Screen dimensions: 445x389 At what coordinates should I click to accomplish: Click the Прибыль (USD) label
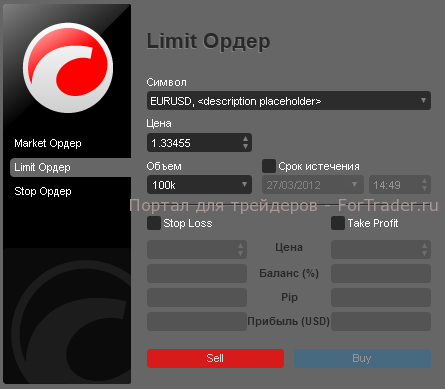click(288, 321)
